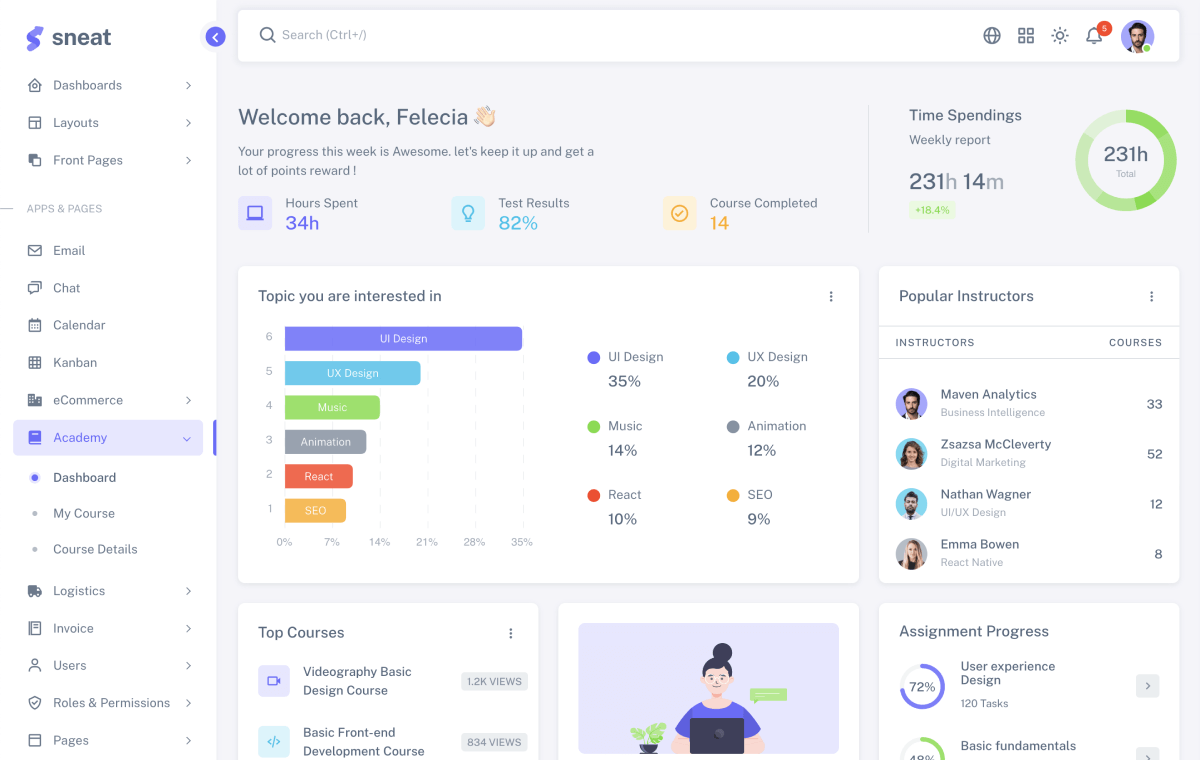Open Course Details from the sidebar
Screen dimensions: 1200x760
point(93,549)
